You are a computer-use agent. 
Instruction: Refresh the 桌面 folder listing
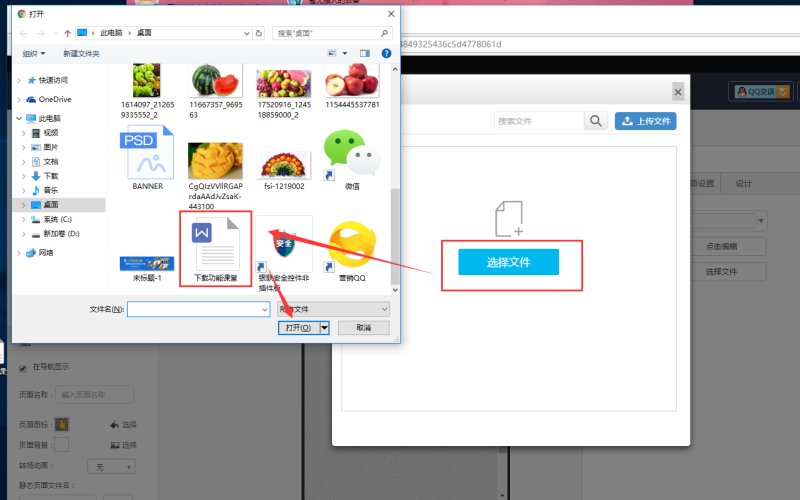259,33
